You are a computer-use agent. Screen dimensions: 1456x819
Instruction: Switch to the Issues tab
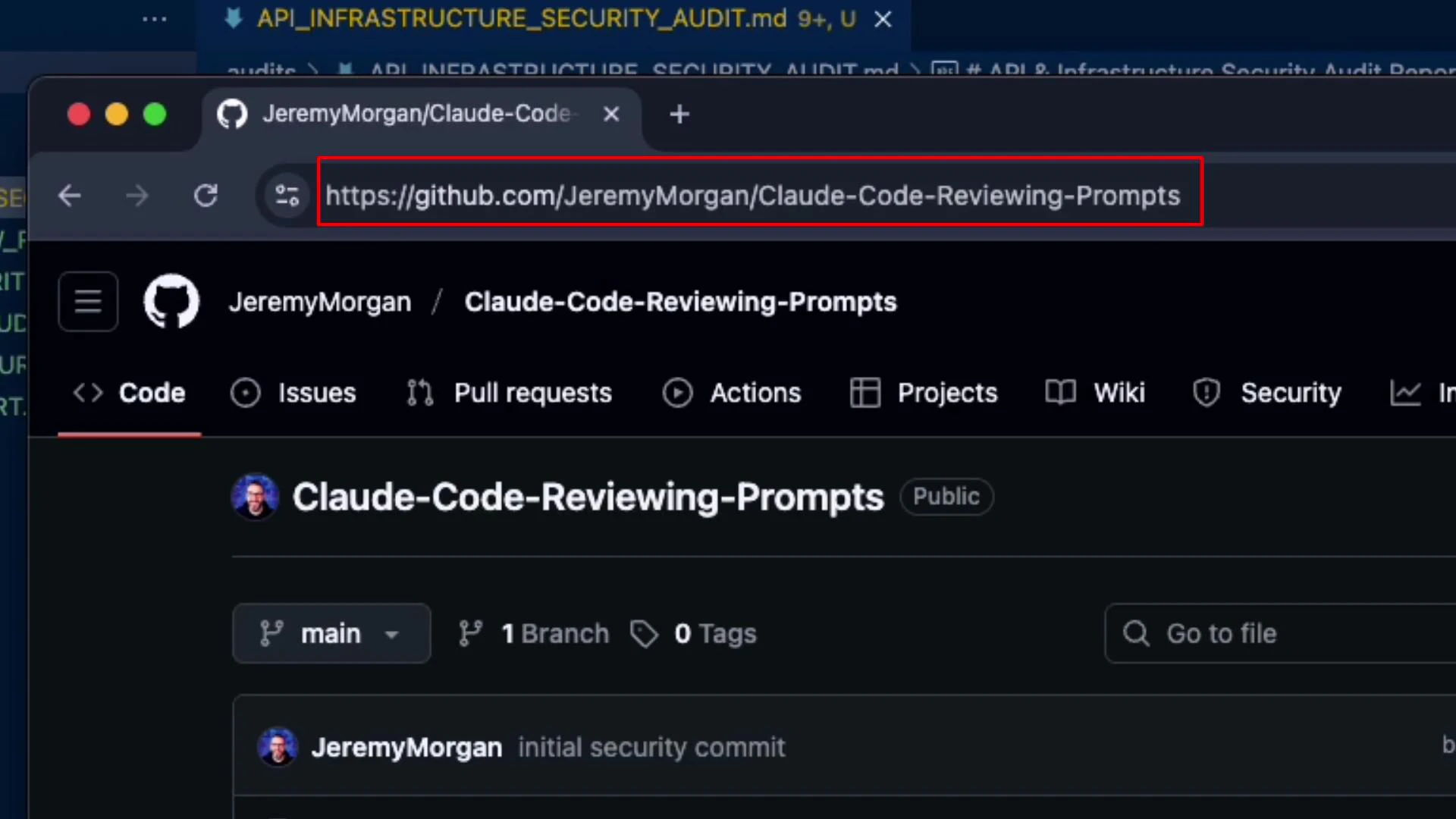[x=293, y=393]
